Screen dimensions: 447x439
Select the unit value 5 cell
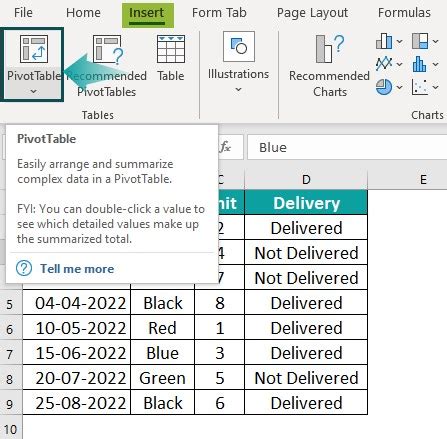[x=220, y=378]
